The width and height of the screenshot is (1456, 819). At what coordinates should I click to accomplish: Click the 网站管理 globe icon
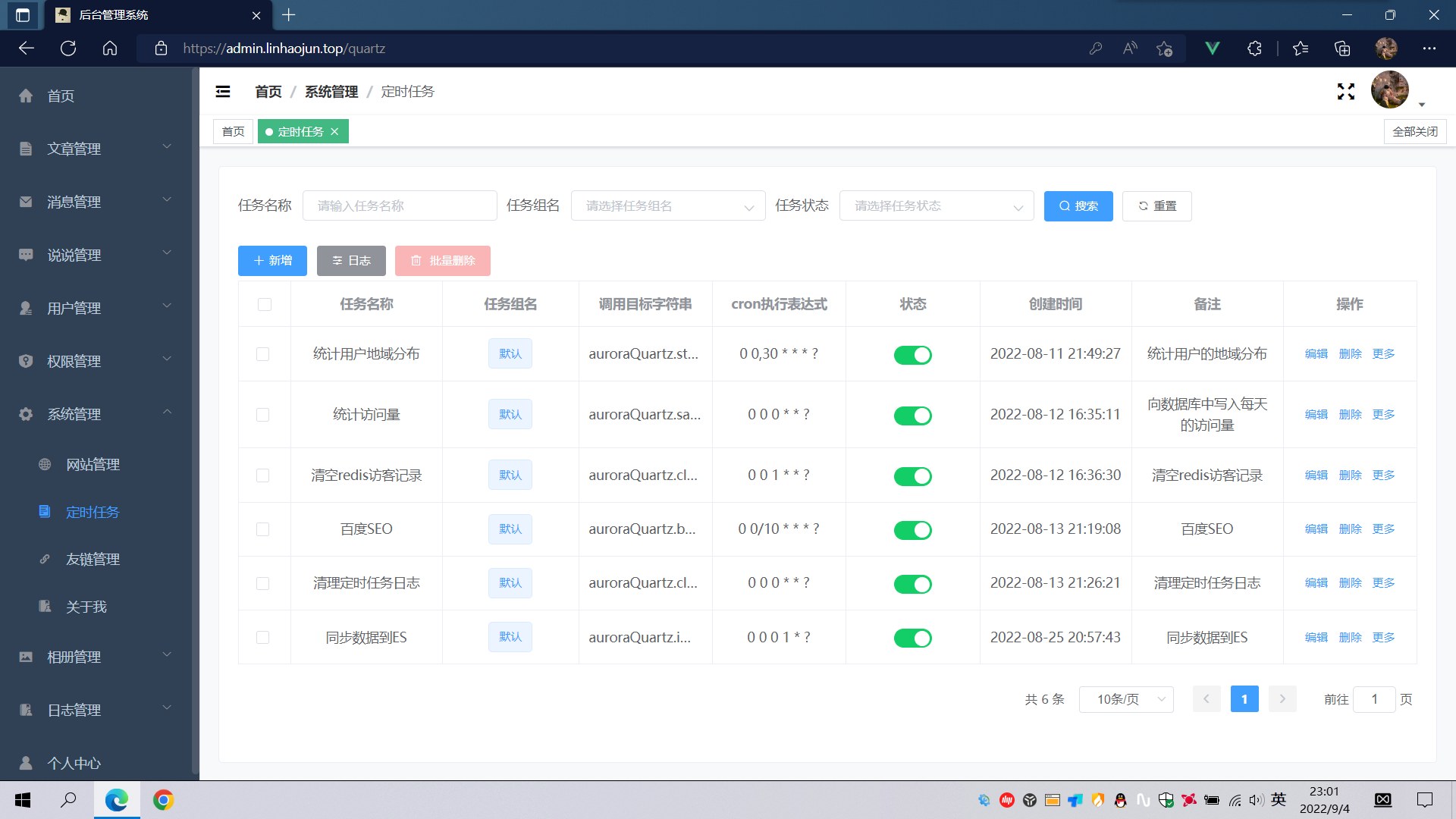(45, 464)
